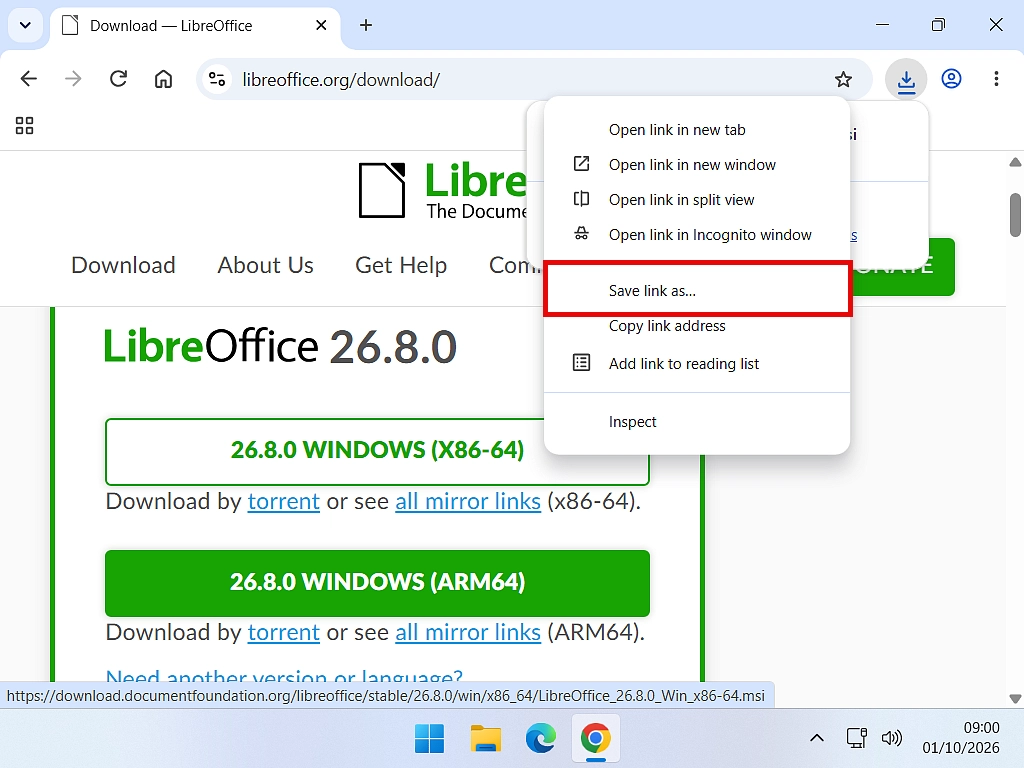Go back with the browser back arrow
1024x768 pixels.
click(29, 79)
